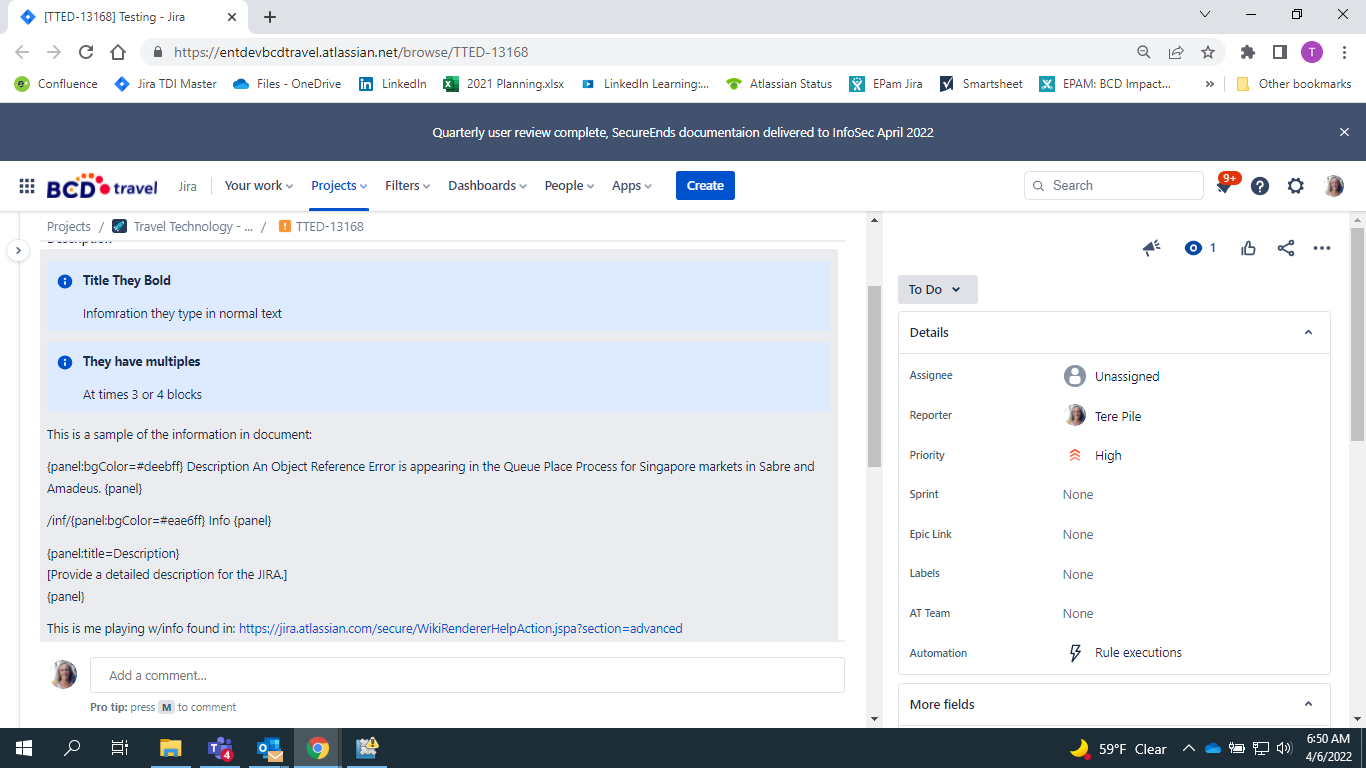Collapse the Details panel
The height and width of the screenshot is (768, 1366).
(1308, 332)
